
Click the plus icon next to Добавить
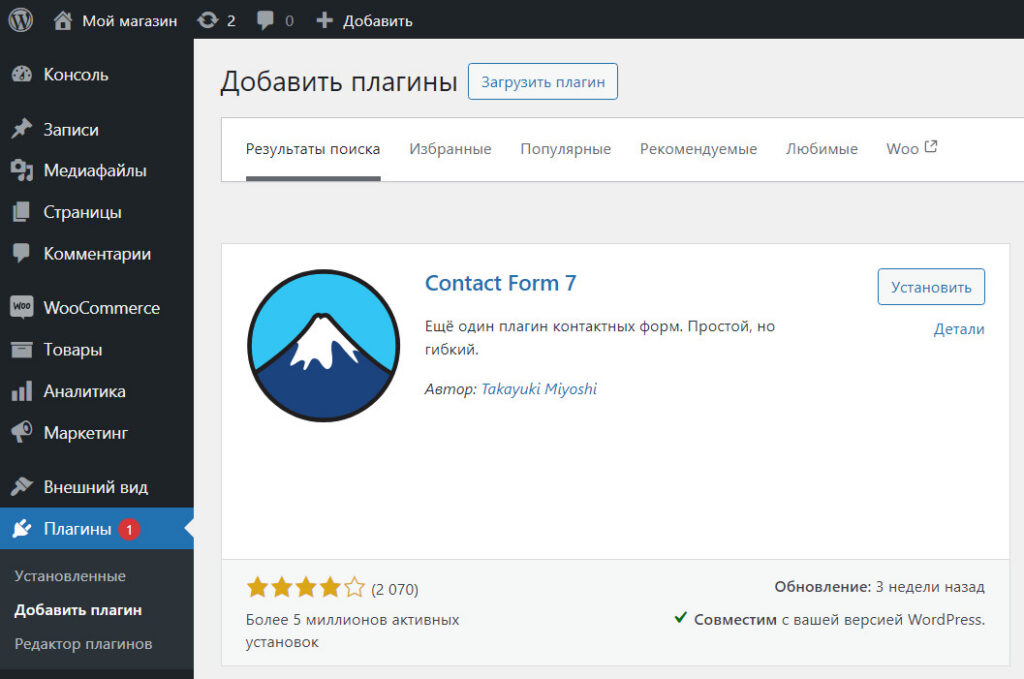tap(325, 20)
